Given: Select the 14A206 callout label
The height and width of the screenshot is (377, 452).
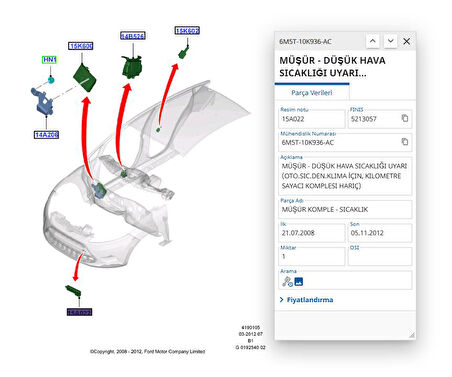Looking at the screenshot, I should 46,135.
